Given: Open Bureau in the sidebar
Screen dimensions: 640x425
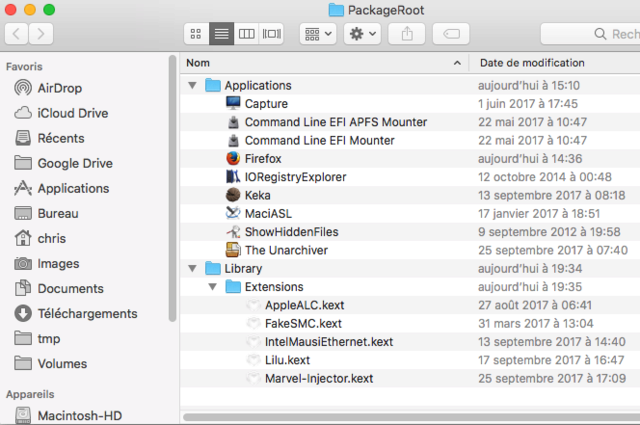Looking at the screenshot, I should 46,214.
